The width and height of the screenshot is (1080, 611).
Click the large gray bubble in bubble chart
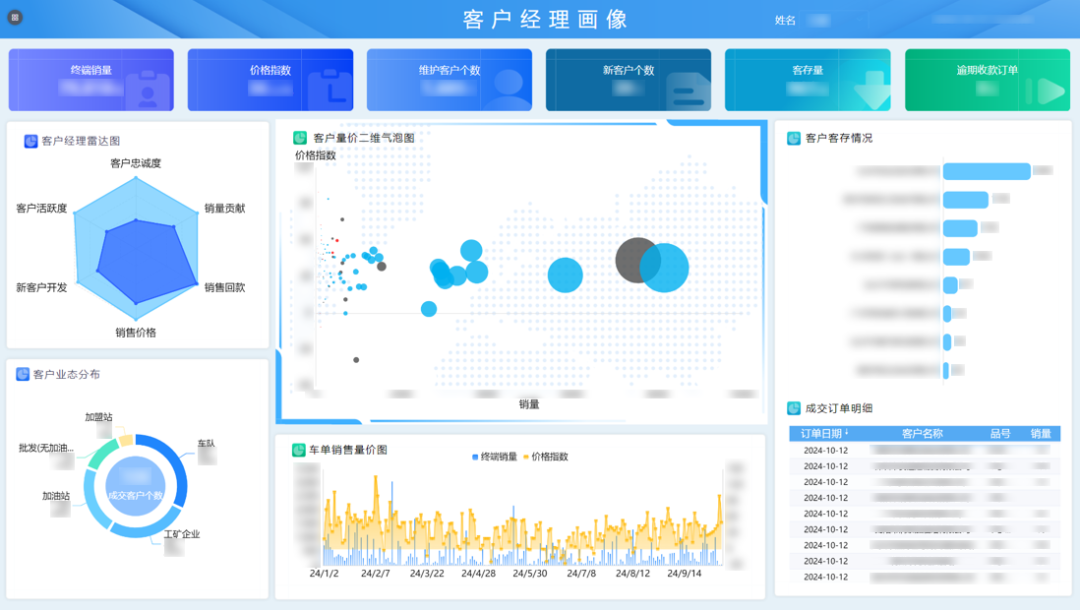[x=634, y=258]
